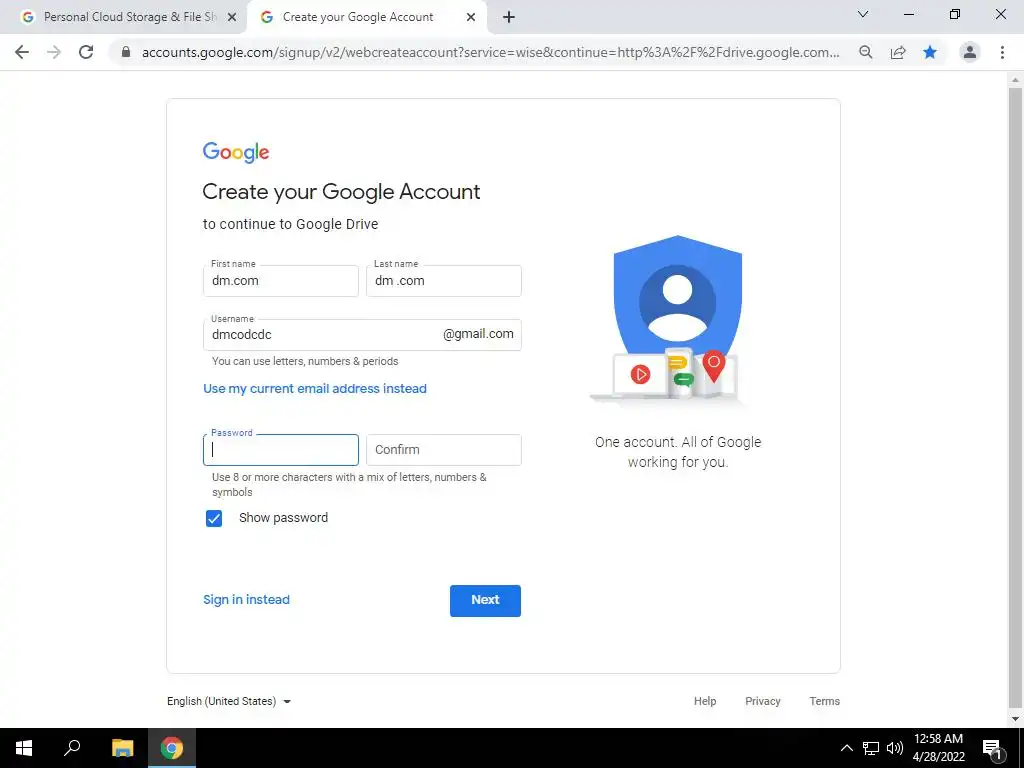The width and height of the screenshot is (1024, 768).
Task: Open the English (United States) language dropdown
Action: pyautogui.click(x=229, y=701)
